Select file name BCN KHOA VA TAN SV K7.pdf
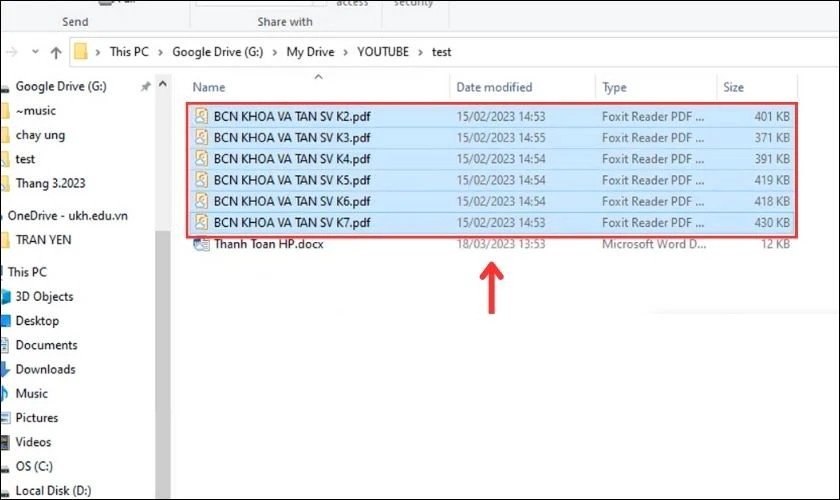The height and width of the screenshot is (500, 840). point(292,222)
